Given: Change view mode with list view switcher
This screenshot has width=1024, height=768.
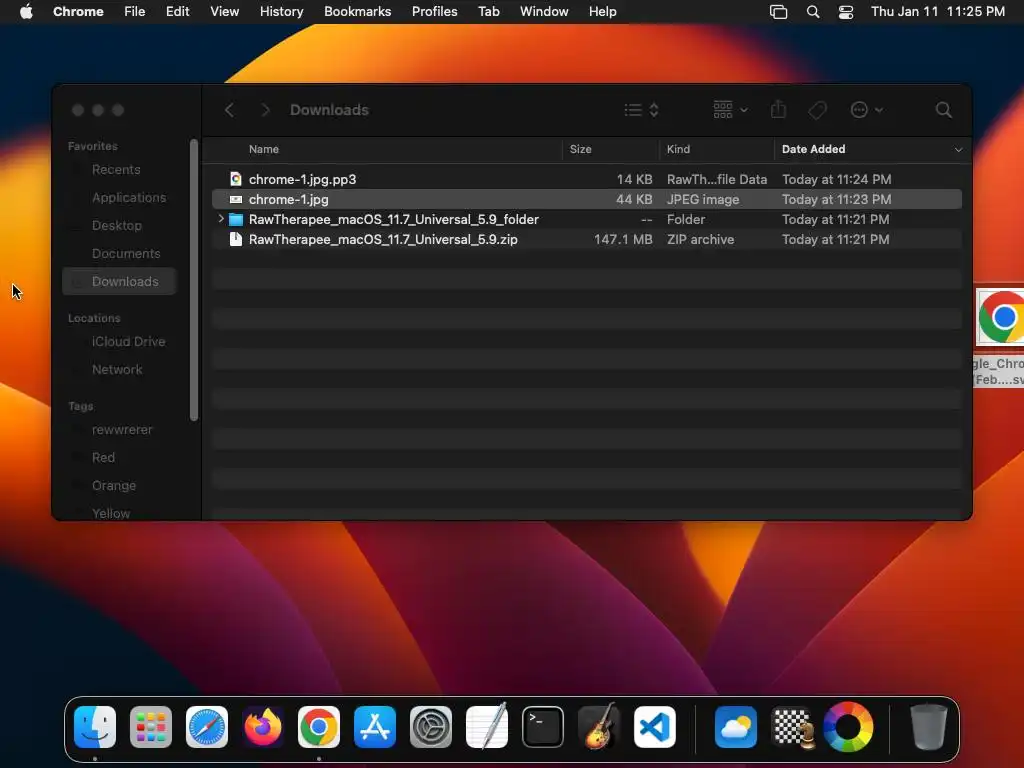Looking at the screenshot, I should 641,110.
